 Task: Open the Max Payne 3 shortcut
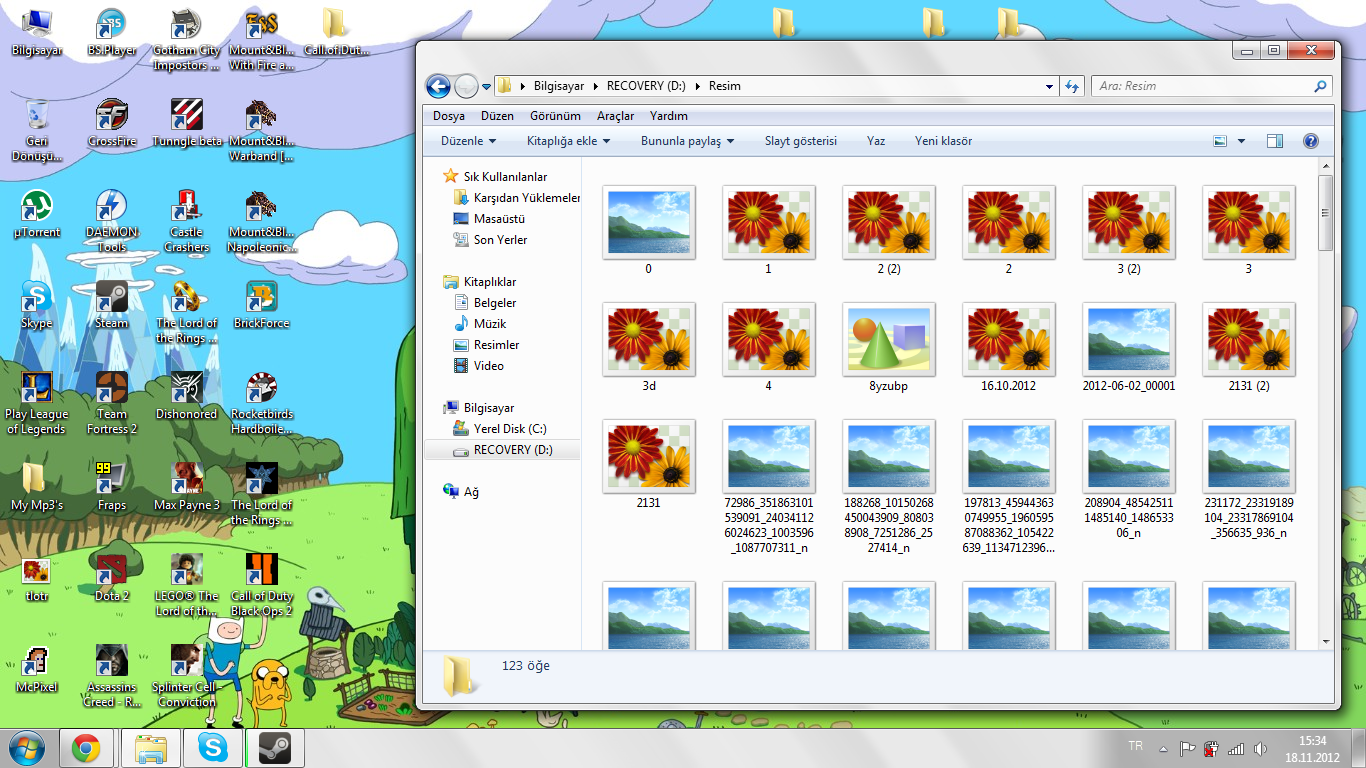click(187, 488)
